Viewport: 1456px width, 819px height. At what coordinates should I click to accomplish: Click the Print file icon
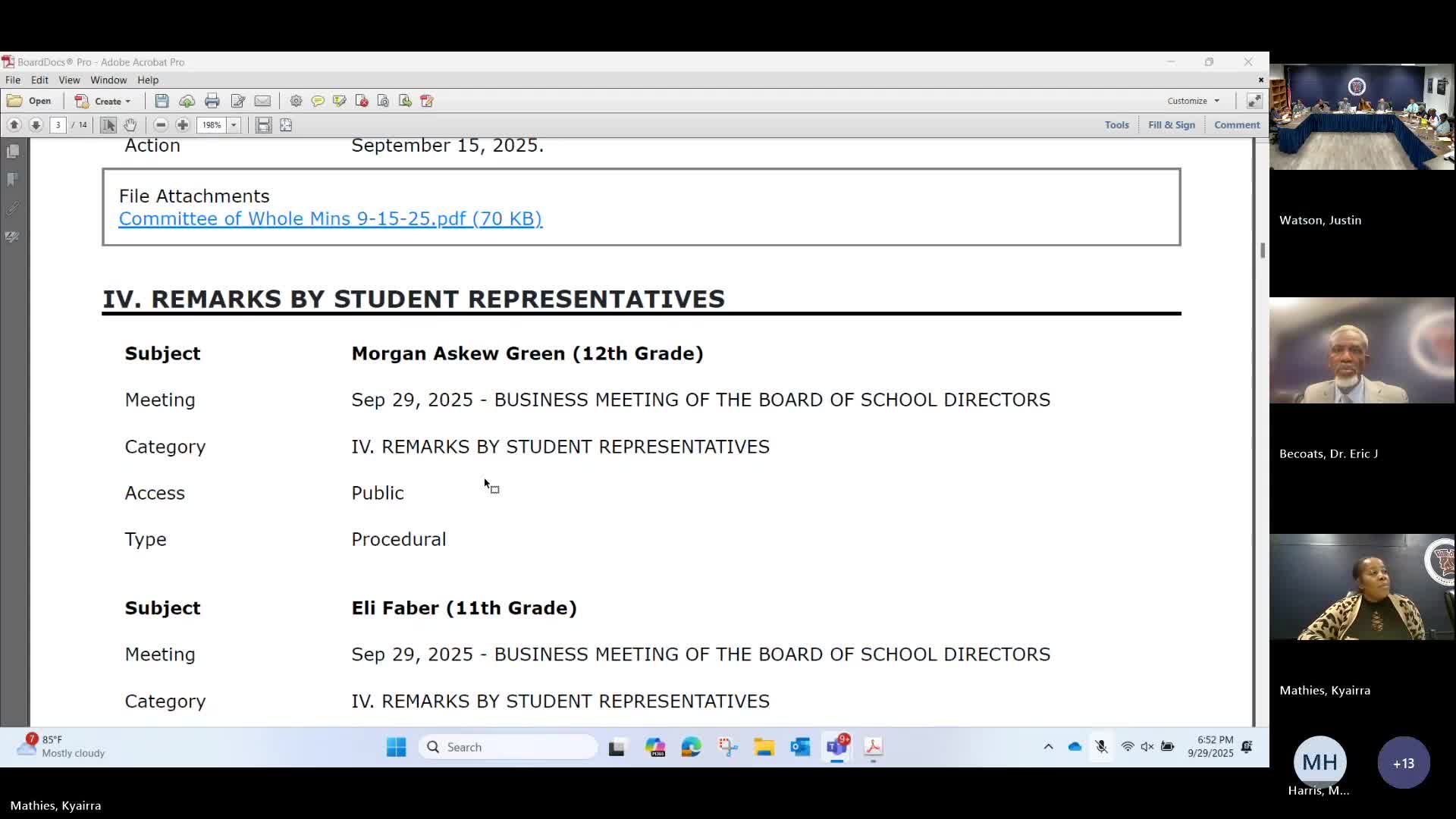[212, 101]
